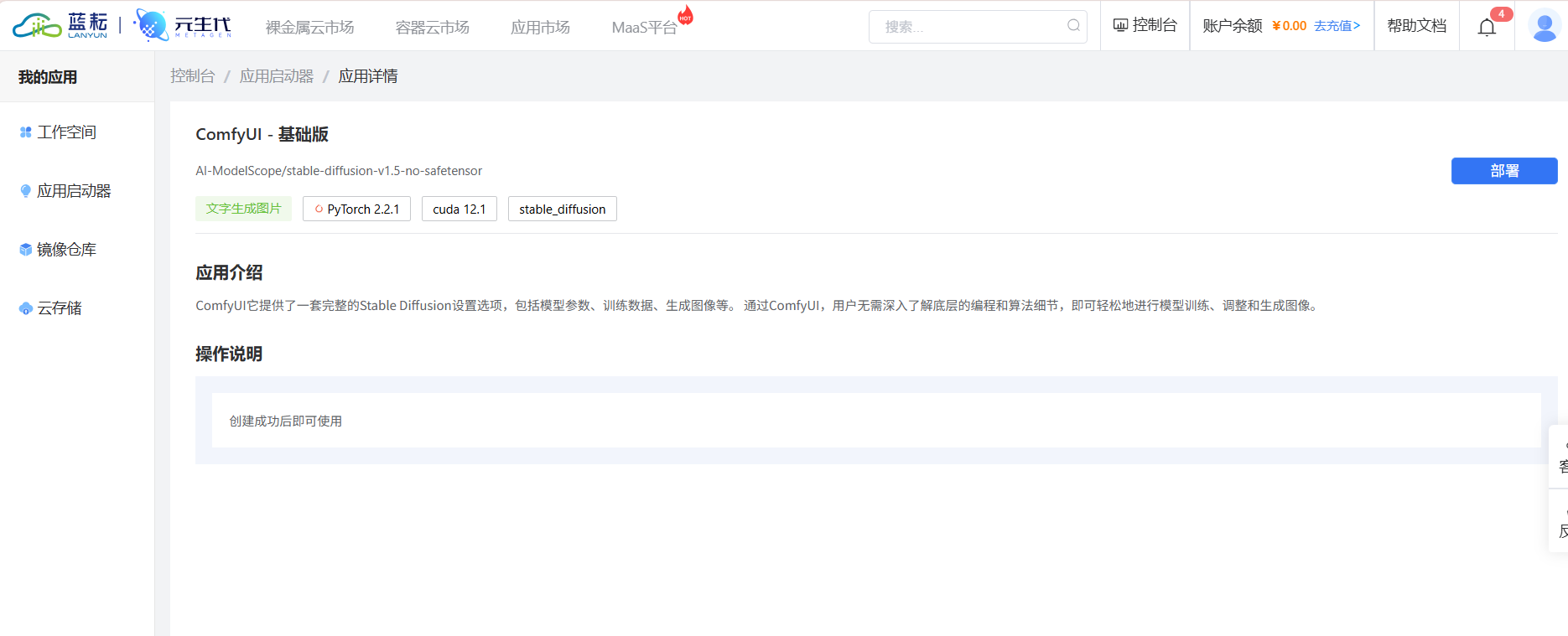The image size is (1568, 636).
Task: Select 应用启动器 in sidebar
Action: pyautogui.click(x=74, y=191)
